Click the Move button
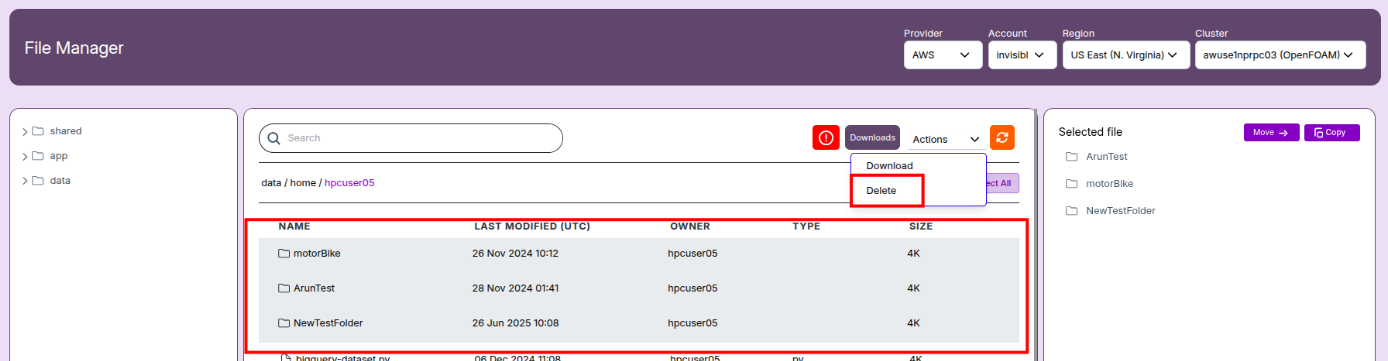Image resolution: width=1388 pixels, height=361 pixels. [1271, 132]
